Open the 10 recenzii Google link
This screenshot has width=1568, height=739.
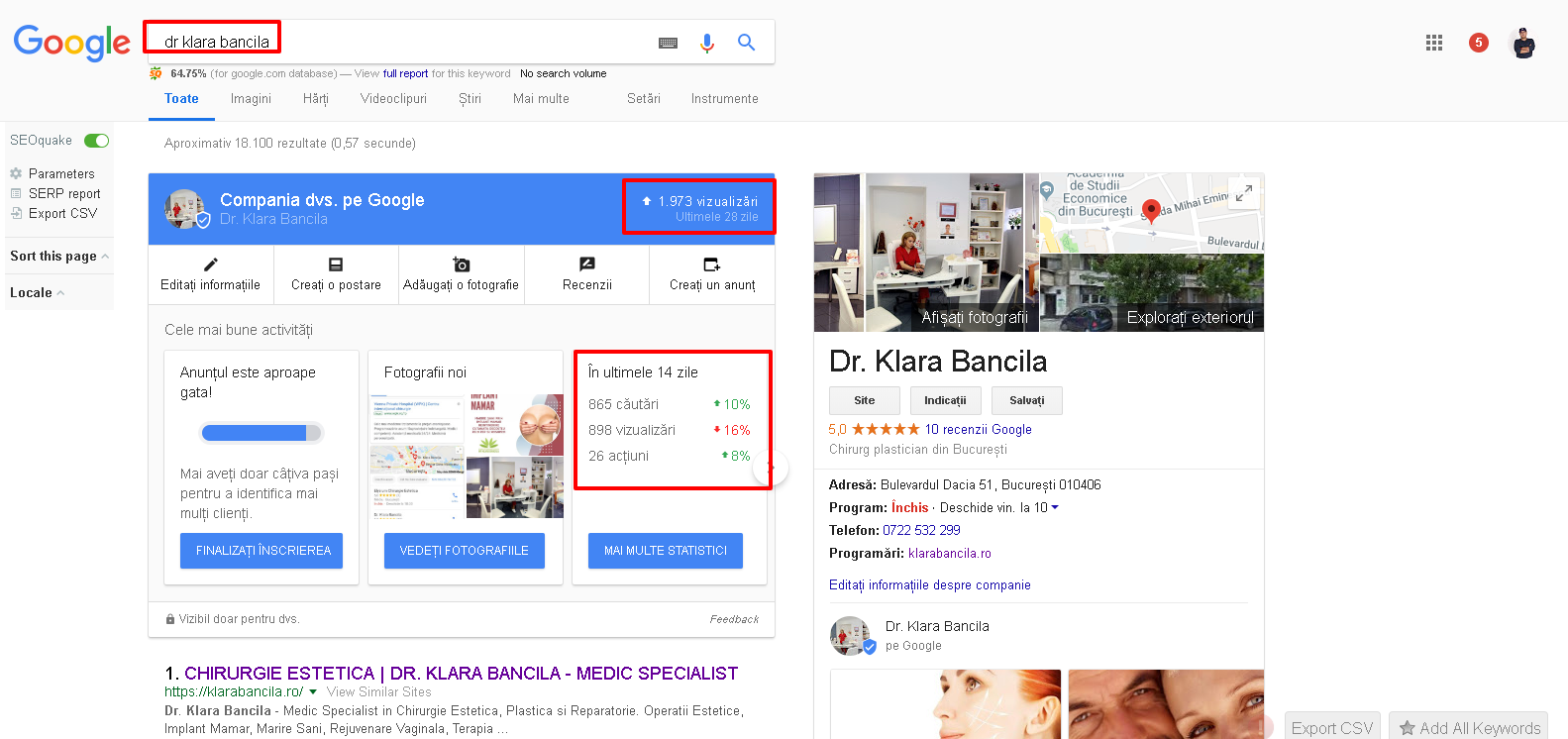pyautogui.click(x=979, y=429)
